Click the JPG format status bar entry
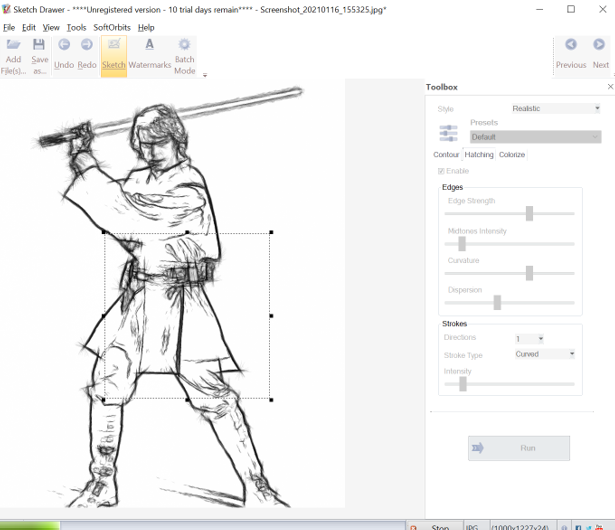The image size is (615, 530). [x=472, y=527]
